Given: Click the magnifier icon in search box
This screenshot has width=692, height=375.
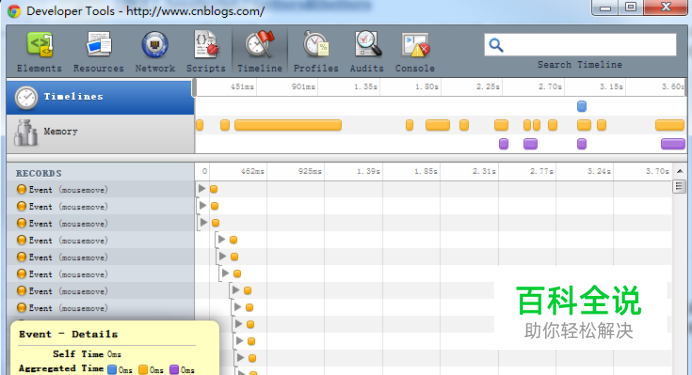Looking at the screenshot, I should pos(496,45).
